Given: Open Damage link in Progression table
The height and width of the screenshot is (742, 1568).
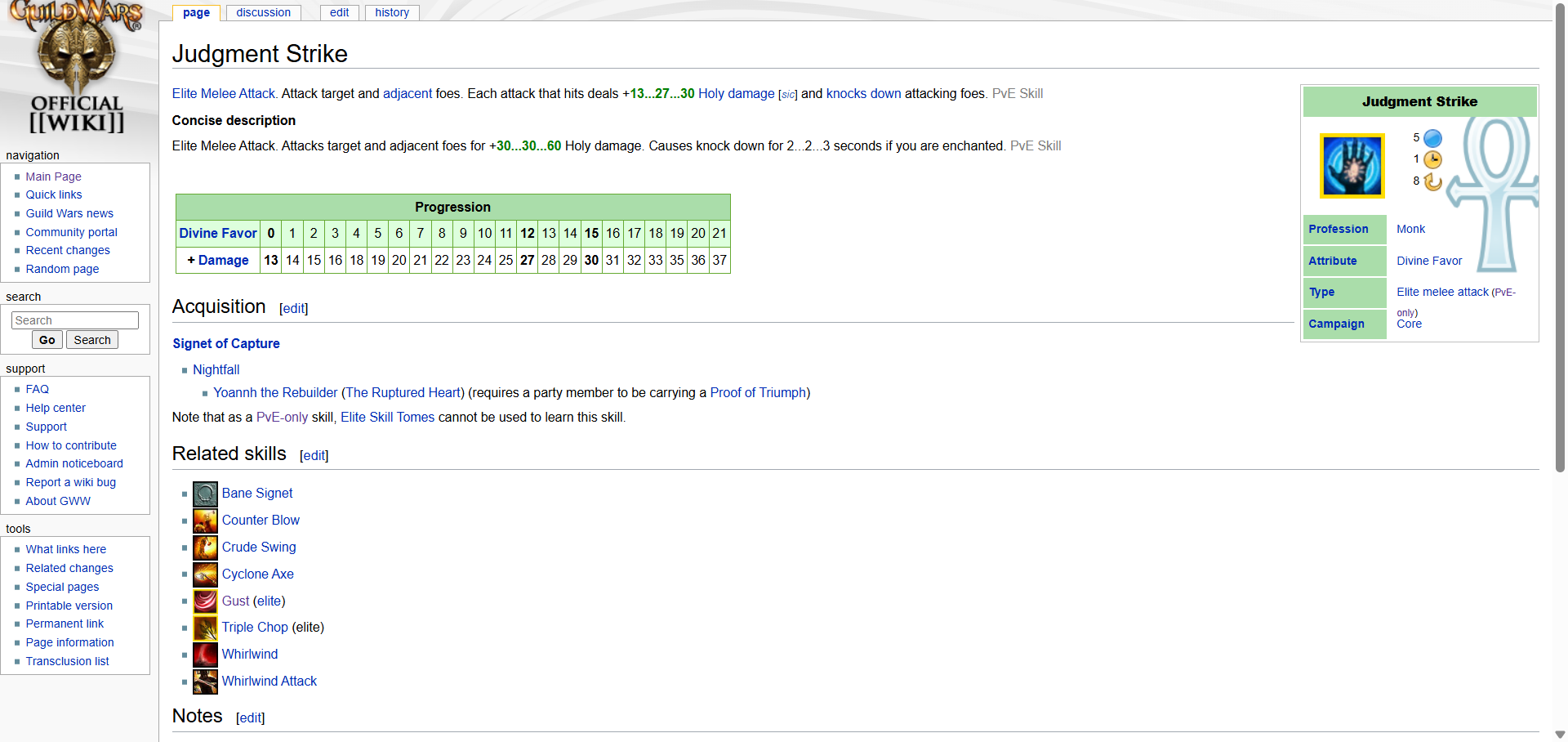Looking at the screenshot, I should pyautogui.click(x=223, y=260).
